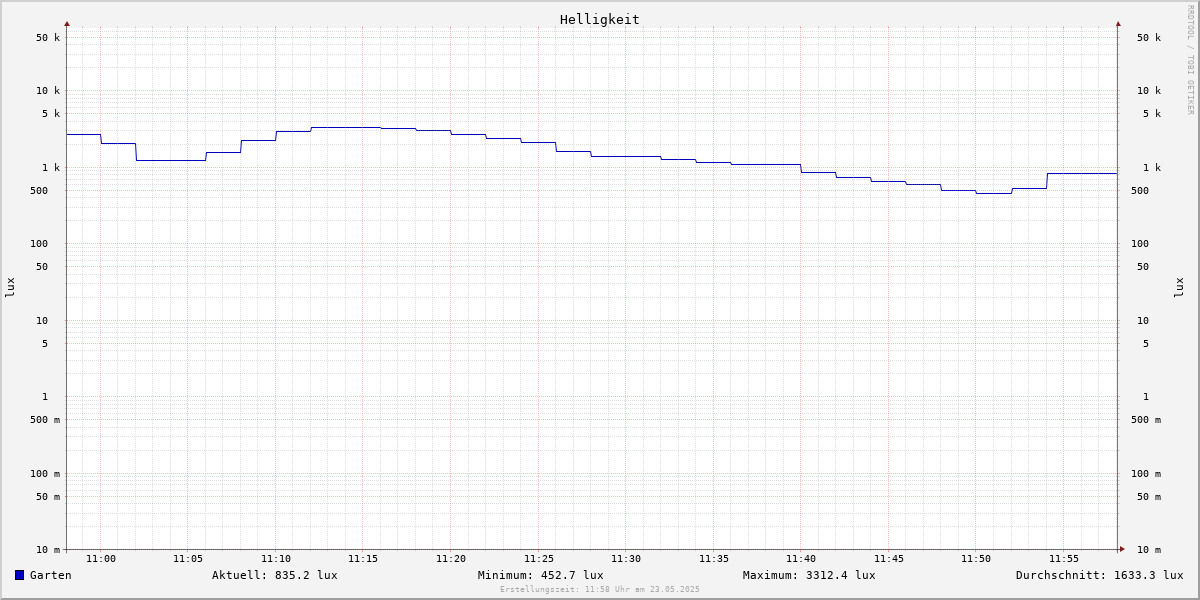Click the 11:15 time axis label

pyautogui.click(x=363, y=559)
